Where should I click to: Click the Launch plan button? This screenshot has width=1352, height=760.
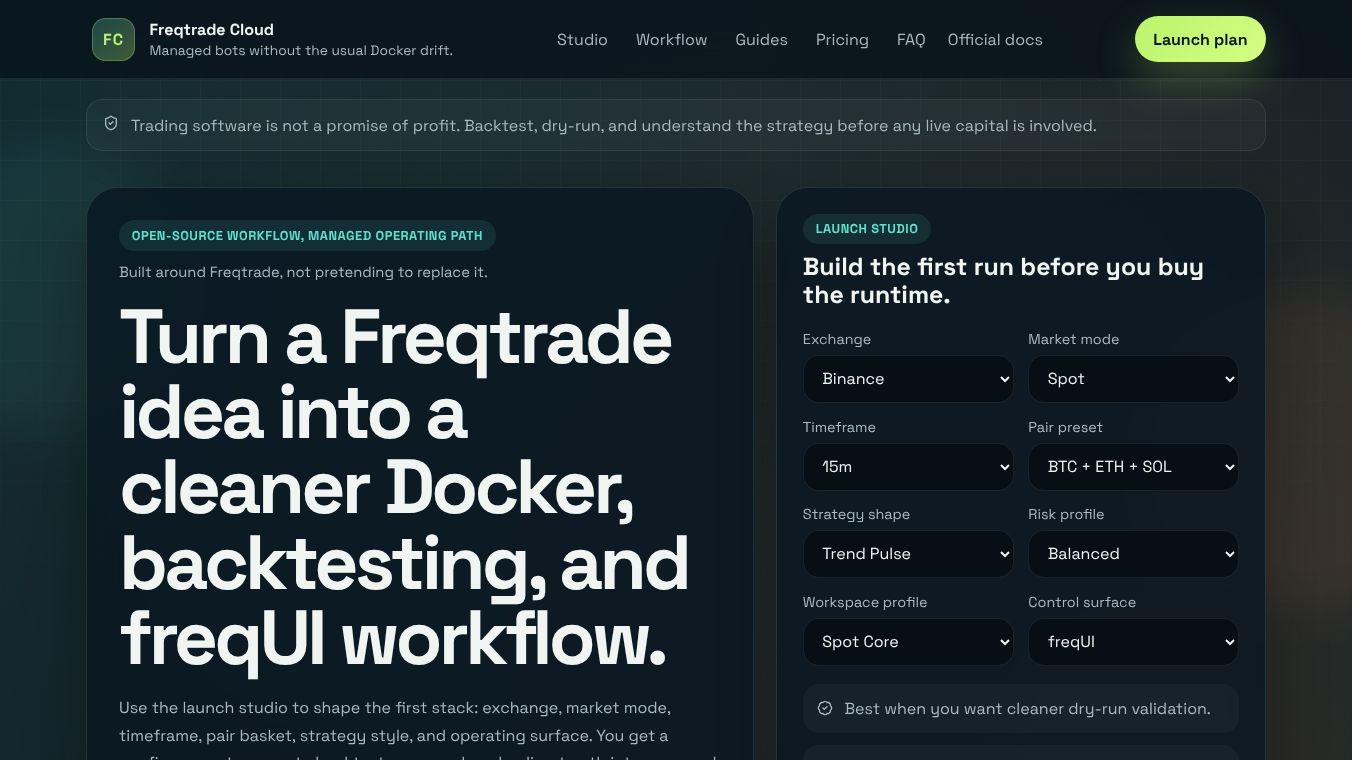click(1200, 39)
